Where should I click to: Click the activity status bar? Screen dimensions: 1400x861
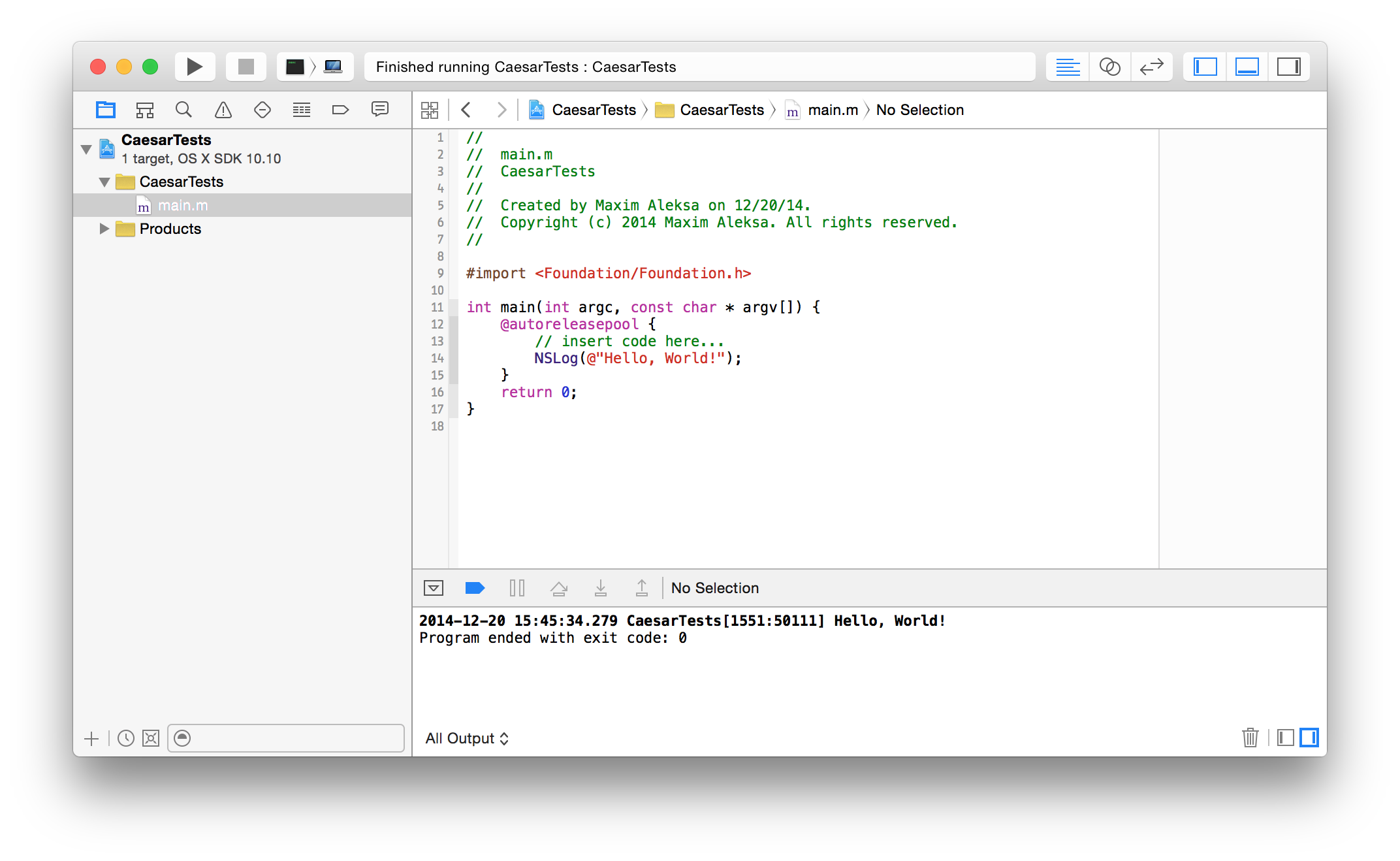coord(700,67)
